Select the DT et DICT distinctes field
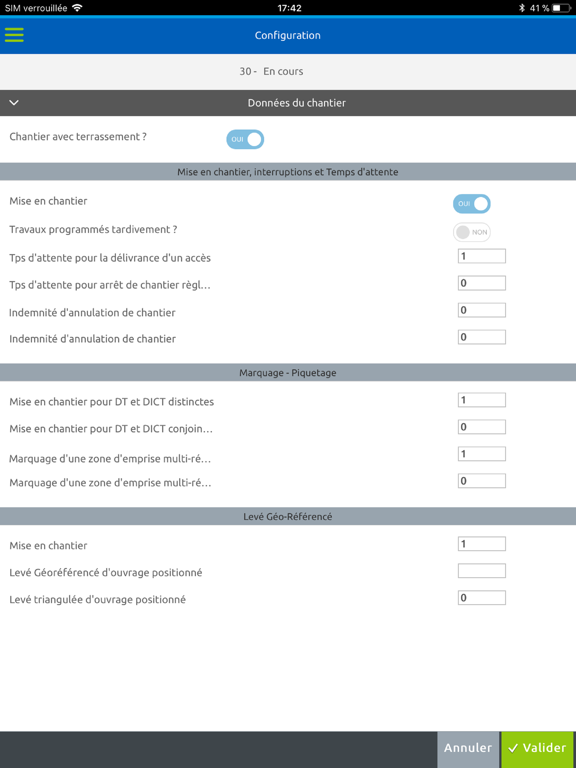The height and width of the screenshot is (768, 576). pyautogui.click(x=481, y=400)
